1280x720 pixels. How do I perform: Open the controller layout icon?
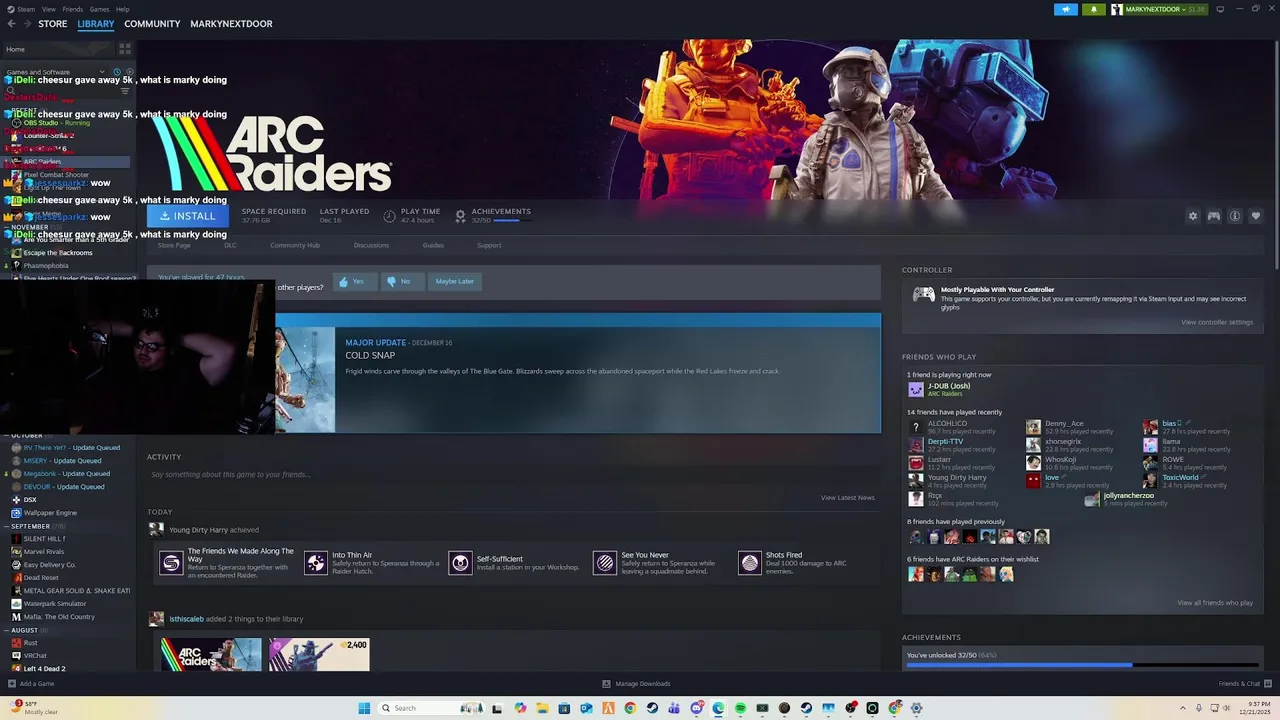point(1213,216)
